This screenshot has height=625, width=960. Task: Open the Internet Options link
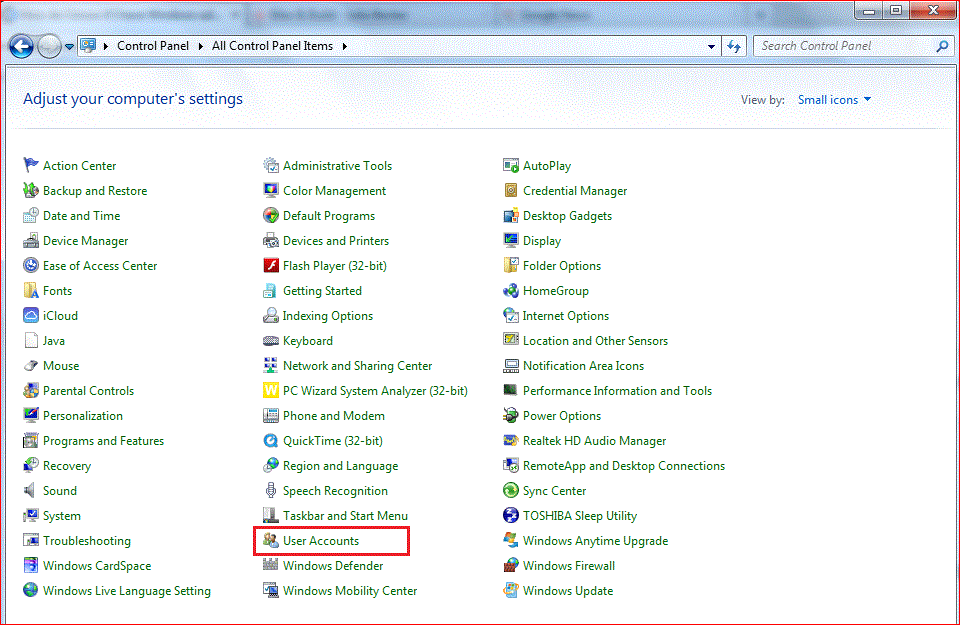[x=566, y=315]
